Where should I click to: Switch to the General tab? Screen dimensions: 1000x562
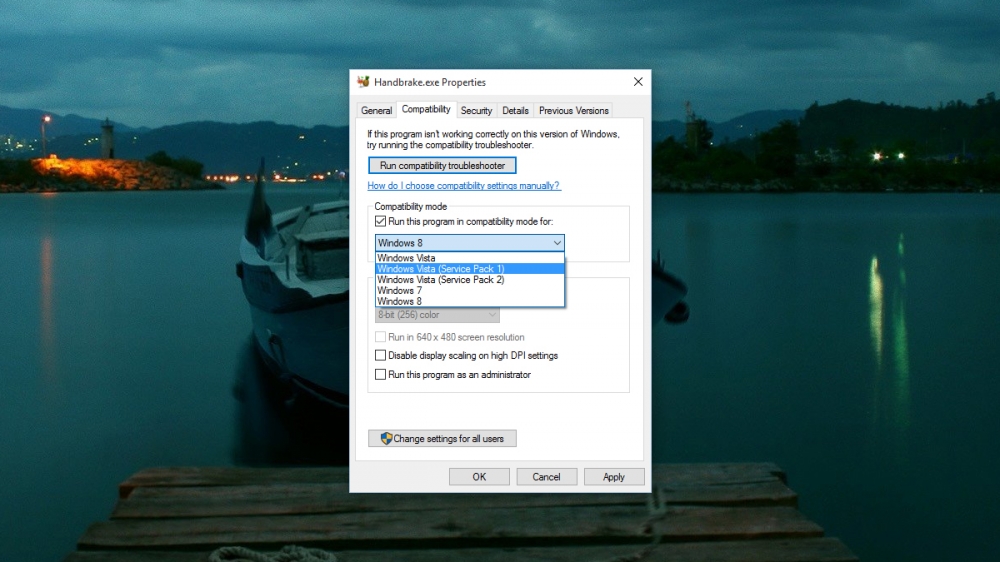point(376,111)
